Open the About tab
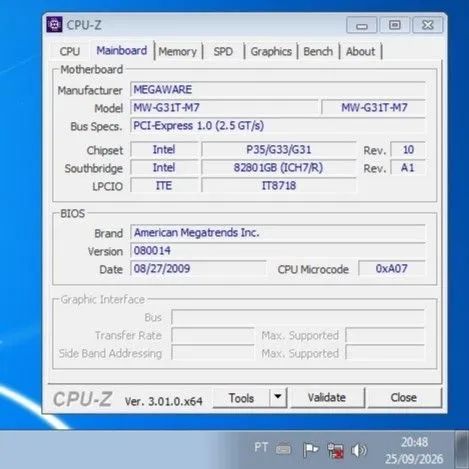The image size is (469, 469). pos(360,52)
